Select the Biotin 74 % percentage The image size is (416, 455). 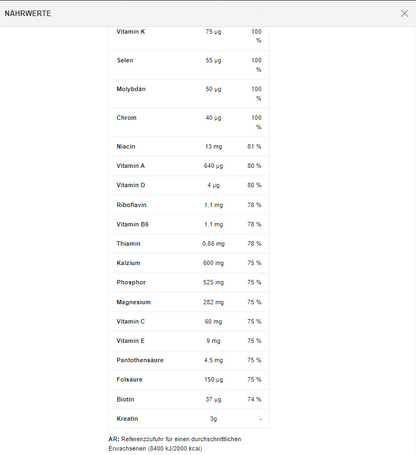254,399
